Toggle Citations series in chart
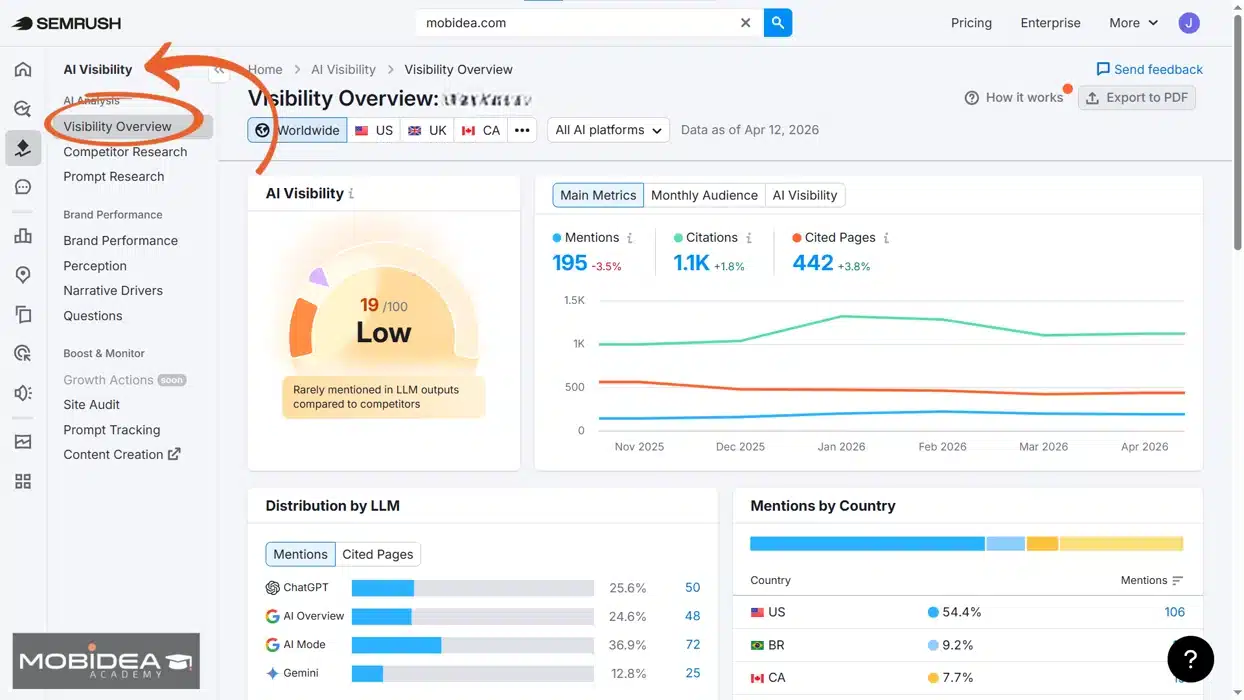This screenshot has height=700, width=1244. click(x=705, y=238)
